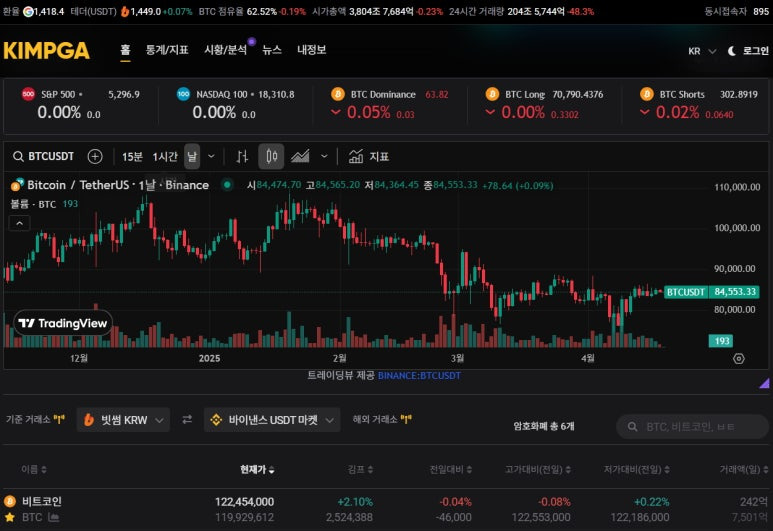Open the 빗썸 KRW exchange dropdown
The height and width of the screenshot is (531, 773).
click(123, 420)
